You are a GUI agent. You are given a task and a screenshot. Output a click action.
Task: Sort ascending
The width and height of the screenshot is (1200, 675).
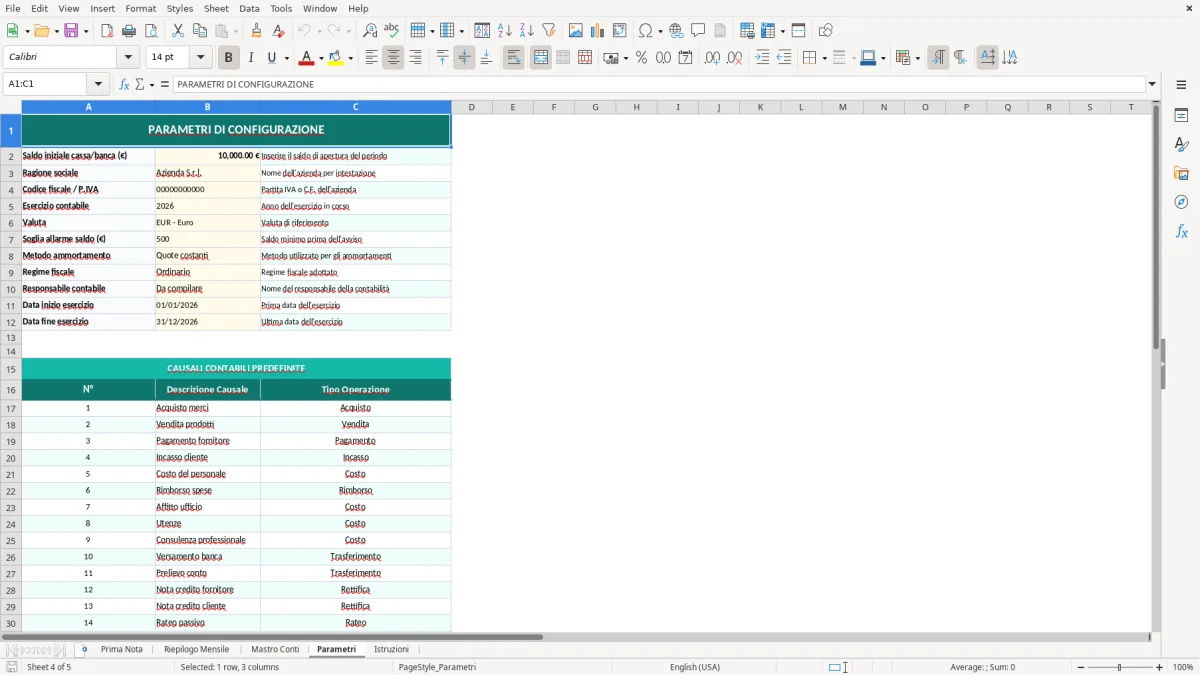click(505, 31)
